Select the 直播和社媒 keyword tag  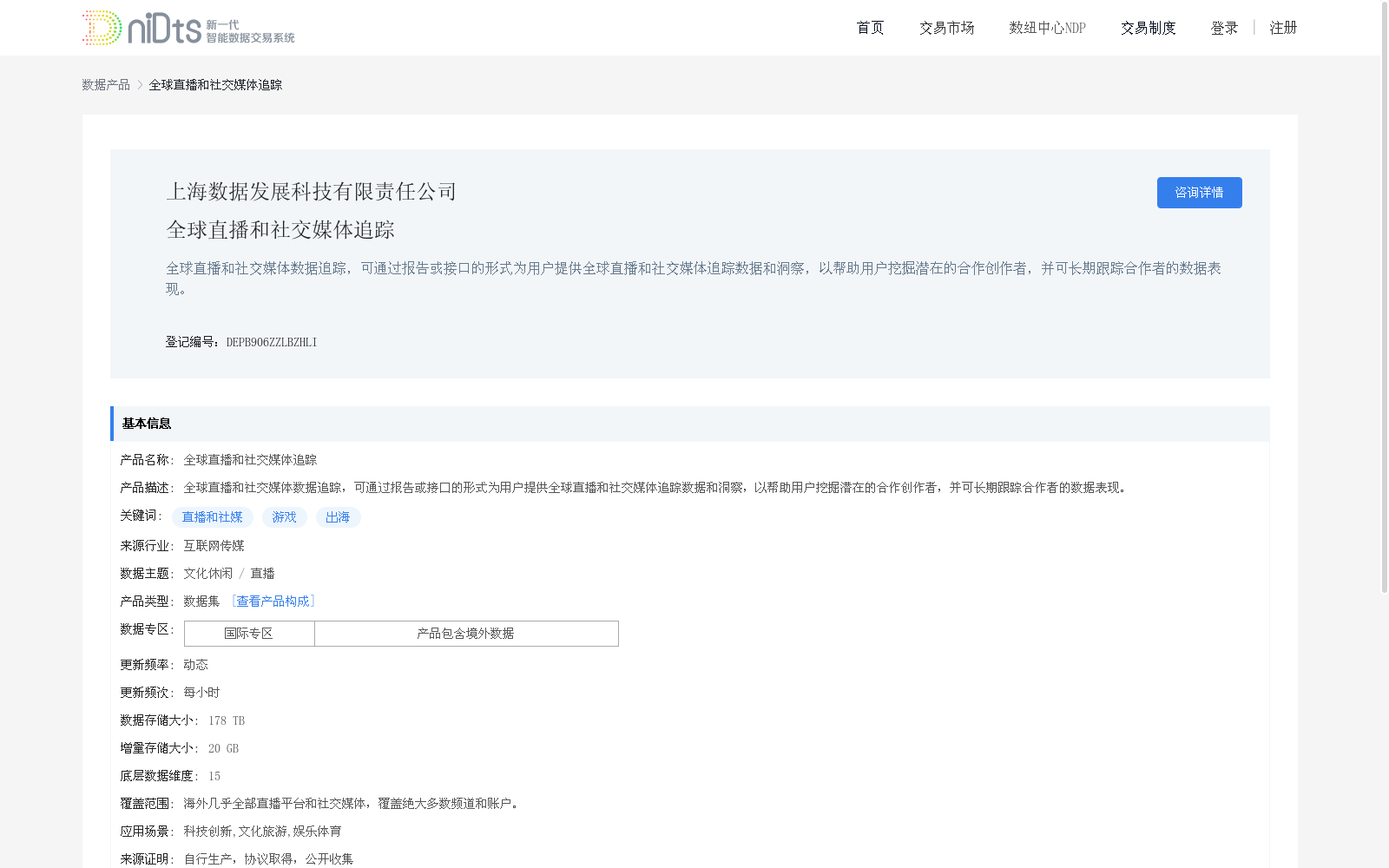213,517
